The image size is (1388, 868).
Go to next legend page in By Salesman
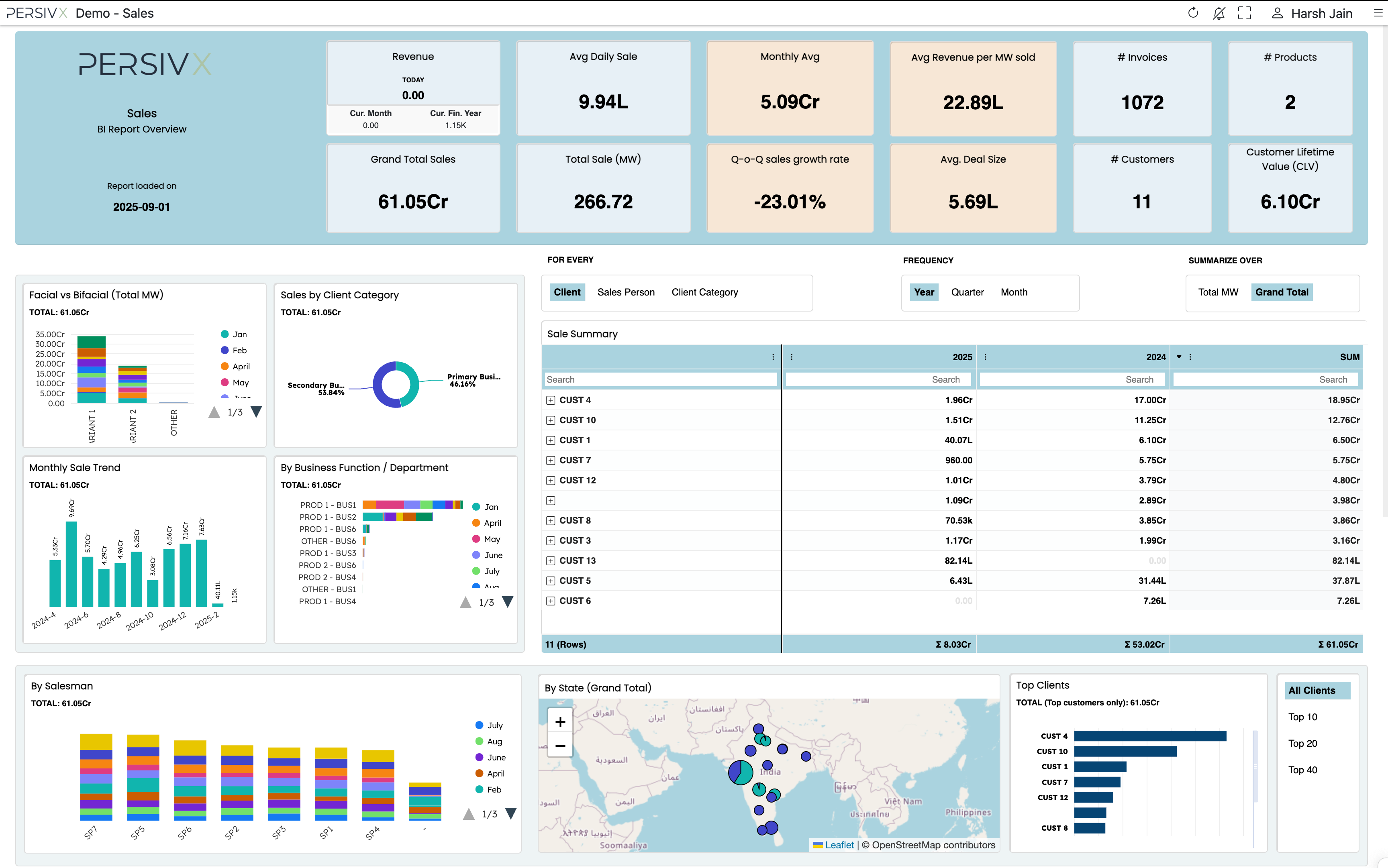[x=510, y=813]
